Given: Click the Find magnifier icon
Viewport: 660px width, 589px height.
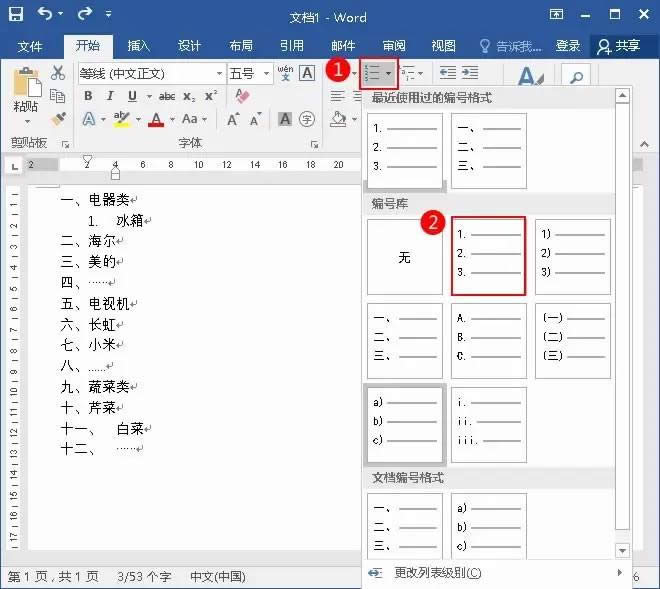Looking at the screenshot, I should (575, 77).
